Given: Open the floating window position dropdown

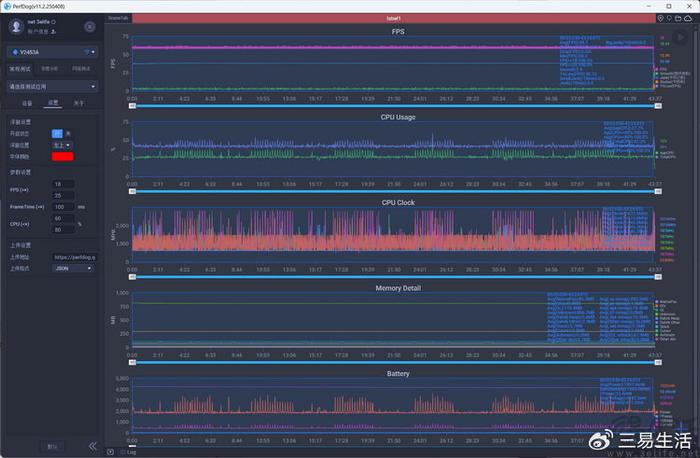Looking at the screenshot, I should (62, 146).
